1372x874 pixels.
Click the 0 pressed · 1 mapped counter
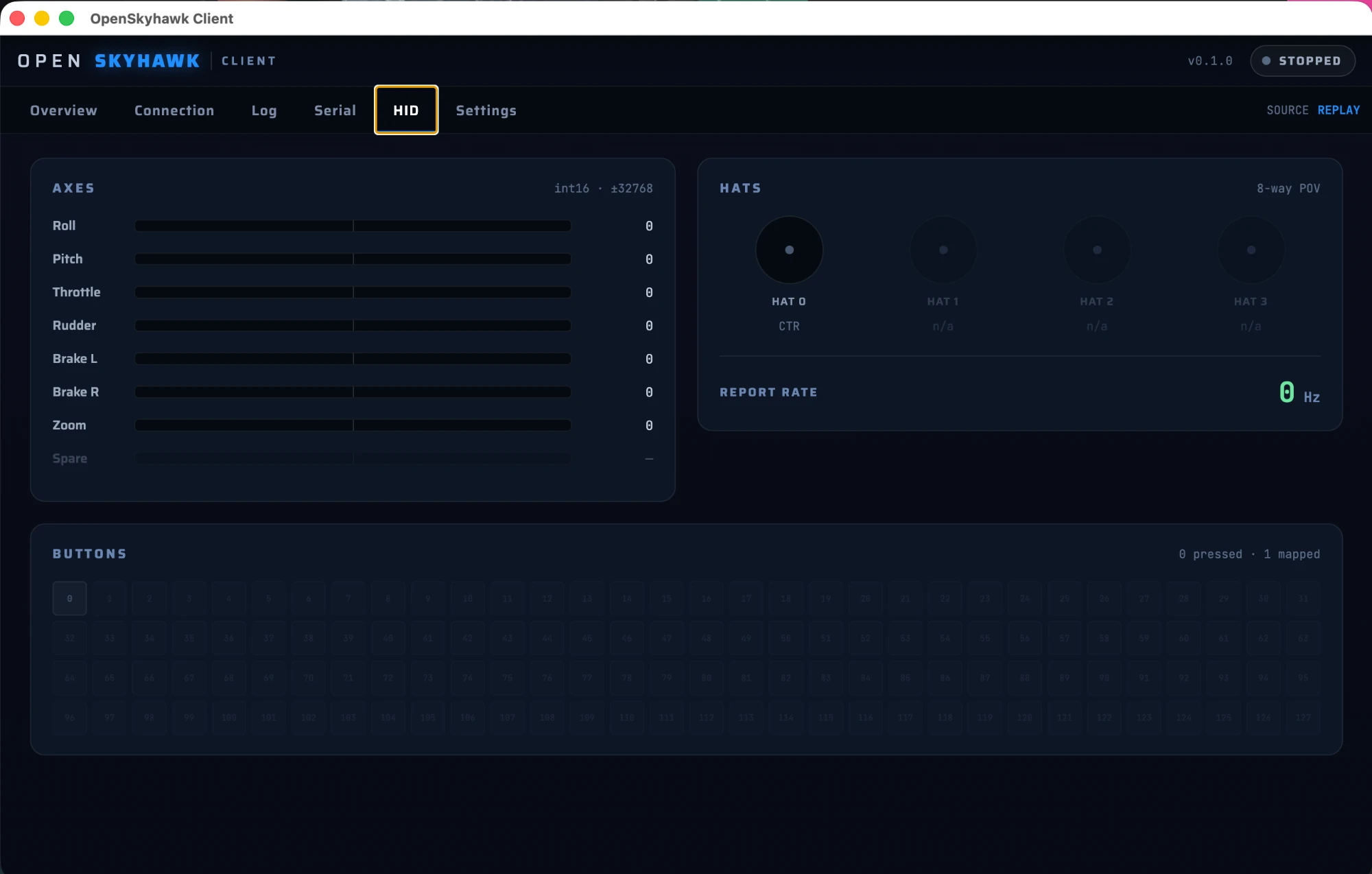point(1249,554)
